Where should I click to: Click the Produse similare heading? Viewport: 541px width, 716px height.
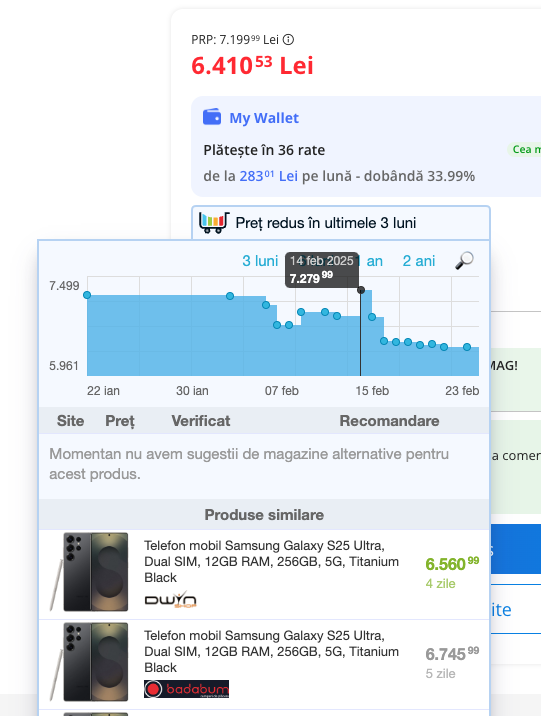pyautogui.click(x=264, y=515)
